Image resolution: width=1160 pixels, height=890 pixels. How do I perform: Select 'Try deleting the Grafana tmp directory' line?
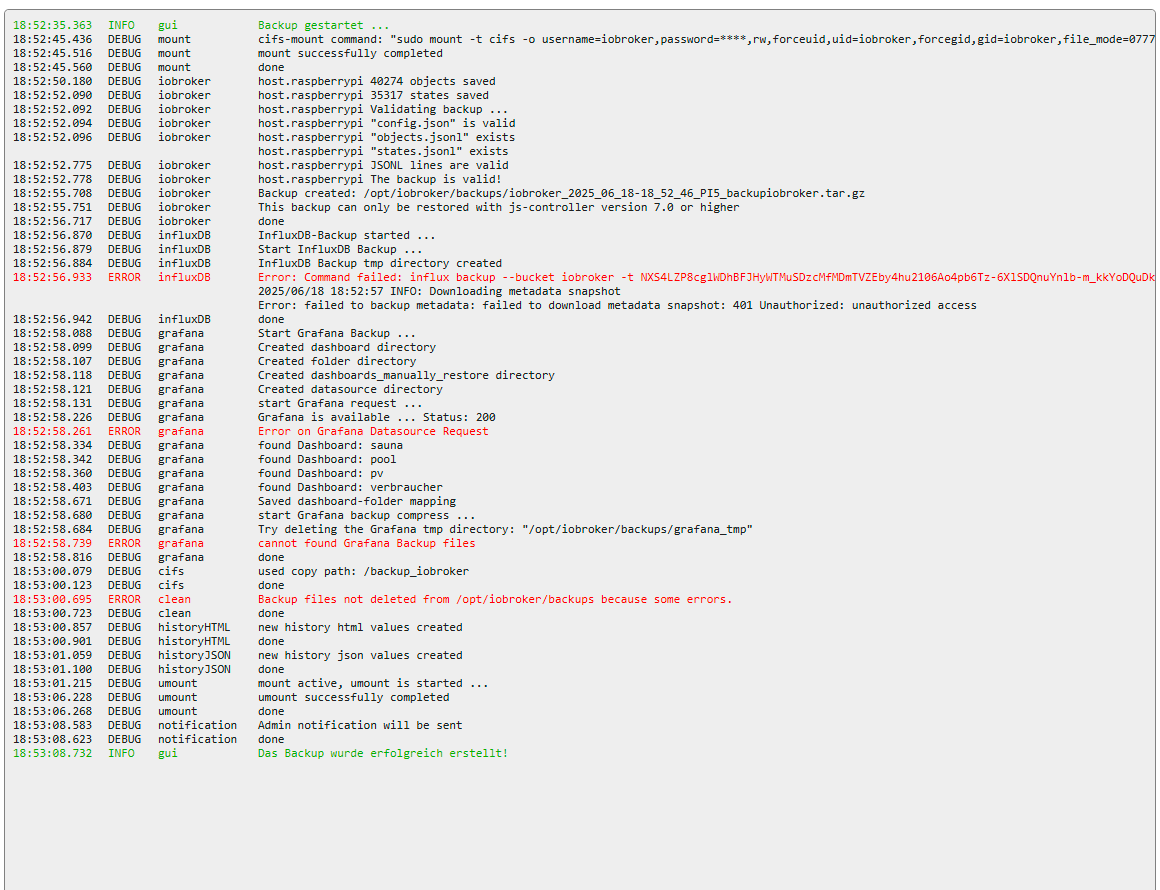click(x=505, y=531)
